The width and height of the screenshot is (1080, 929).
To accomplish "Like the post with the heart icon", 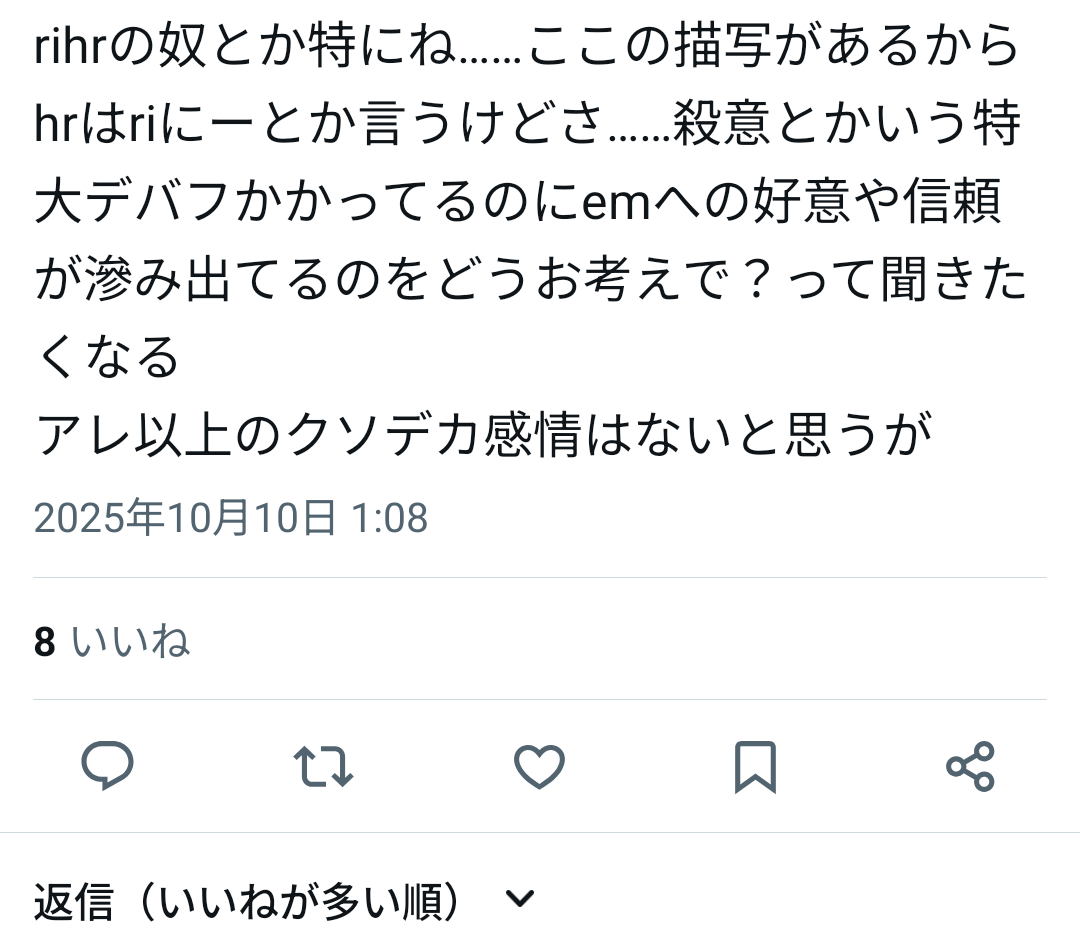I will 539,766.
